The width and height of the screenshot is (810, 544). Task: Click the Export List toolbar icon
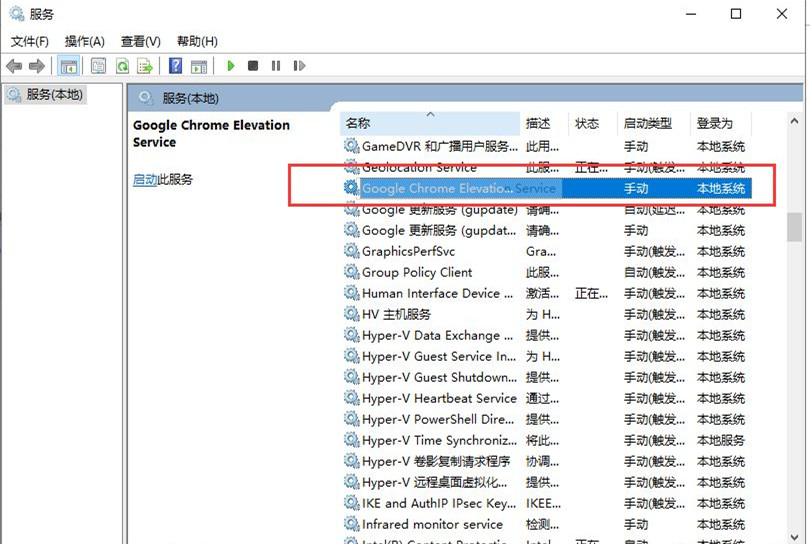click(145, 66)
